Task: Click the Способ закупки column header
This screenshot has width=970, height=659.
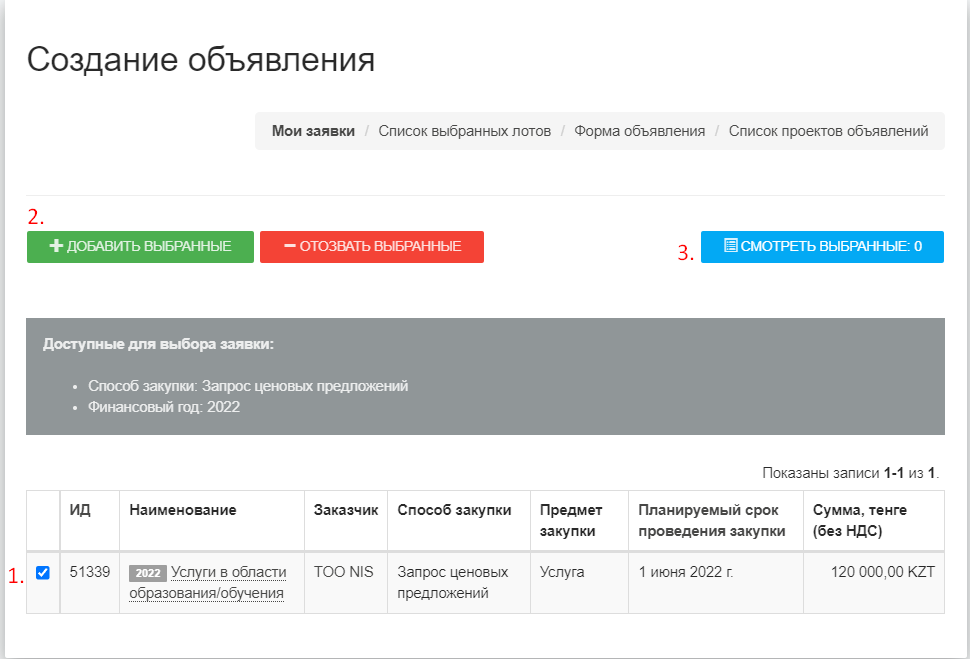Action: [454, 510]
